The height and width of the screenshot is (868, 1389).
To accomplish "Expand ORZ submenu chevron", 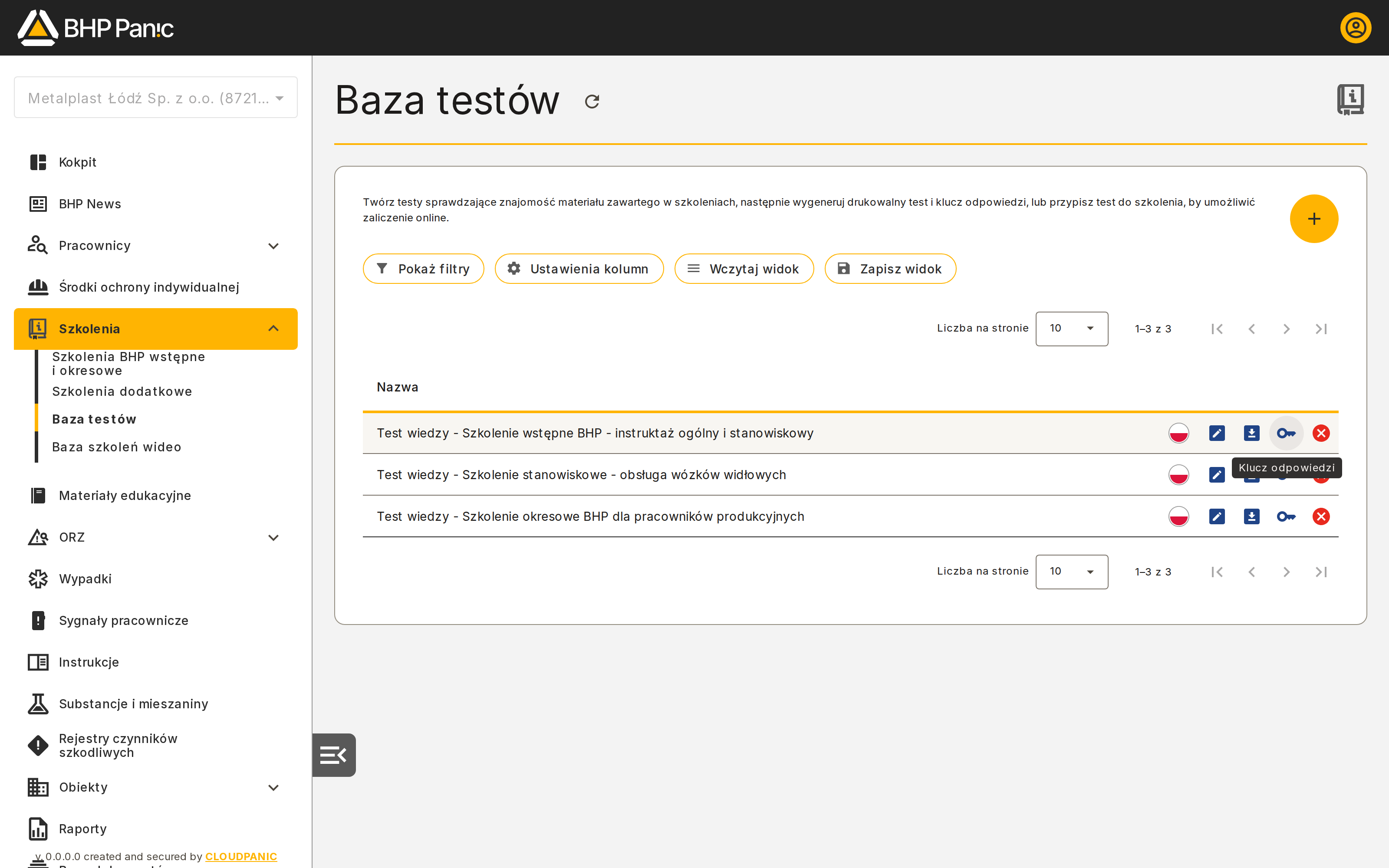I will click(x=273, y=537).
